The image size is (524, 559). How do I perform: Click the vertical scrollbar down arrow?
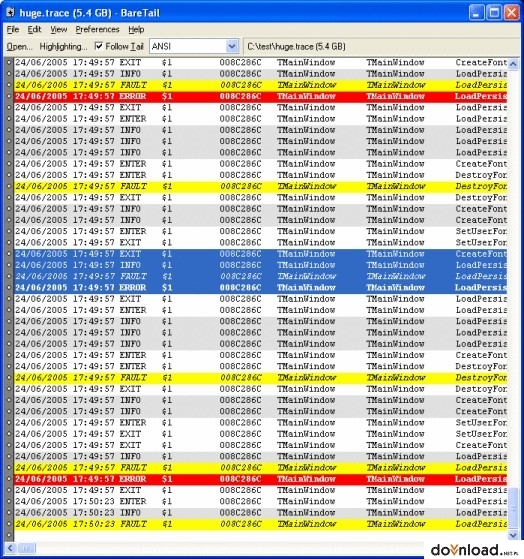pyautogui.click(x=513, y=535)
